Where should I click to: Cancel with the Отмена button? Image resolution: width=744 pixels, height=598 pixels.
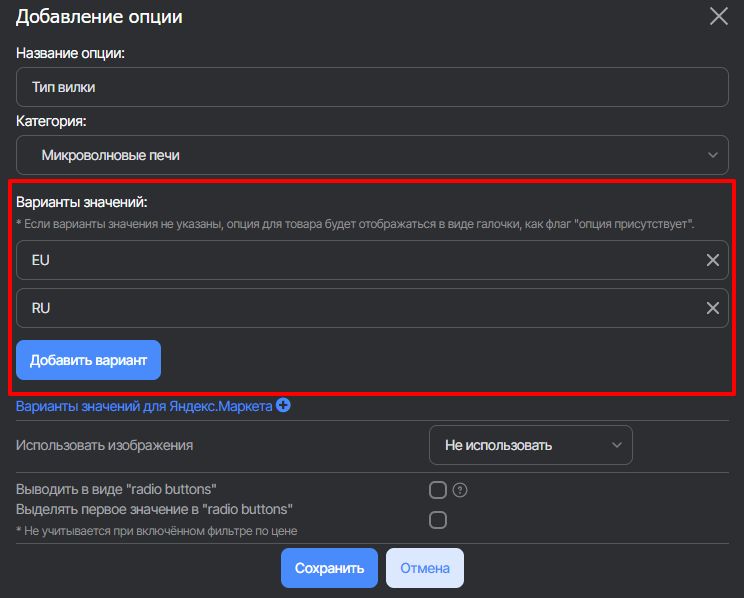(425, 568)
